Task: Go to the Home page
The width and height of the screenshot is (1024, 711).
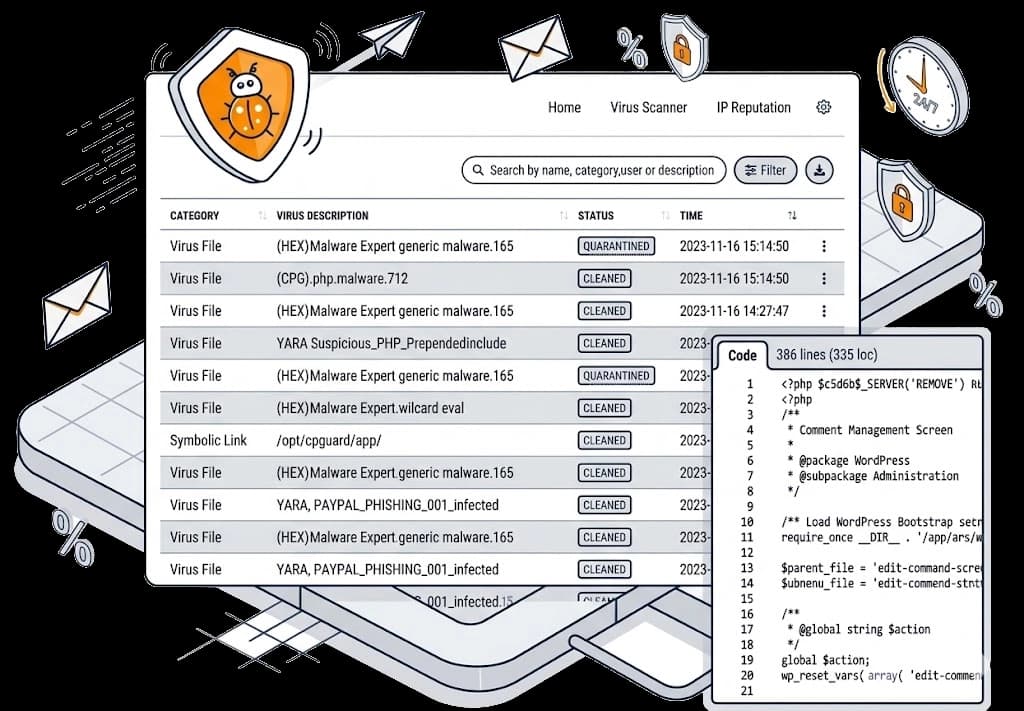Action: click(x=564, y=108)
